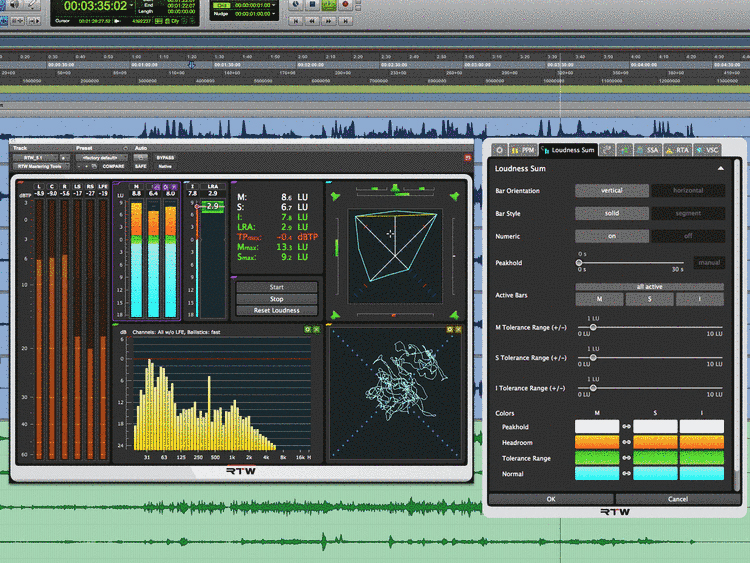Click the Cancel button
This screenshot has width=750, height=563.
click(x=677, y=499)
